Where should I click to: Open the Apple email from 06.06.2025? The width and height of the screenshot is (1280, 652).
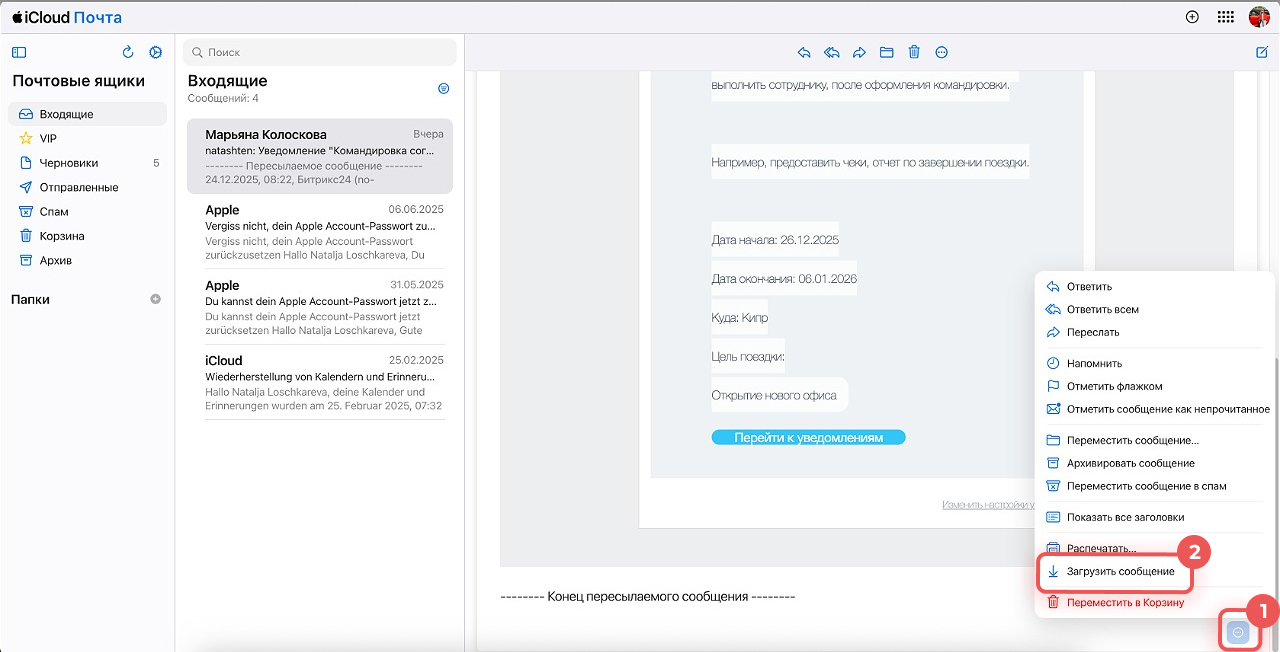(x=319, y=234)
